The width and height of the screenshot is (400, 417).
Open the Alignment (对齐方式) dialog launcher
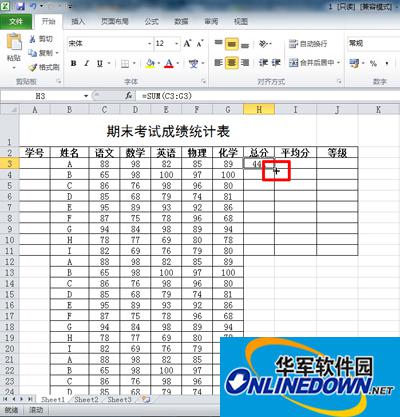point(339,81)
